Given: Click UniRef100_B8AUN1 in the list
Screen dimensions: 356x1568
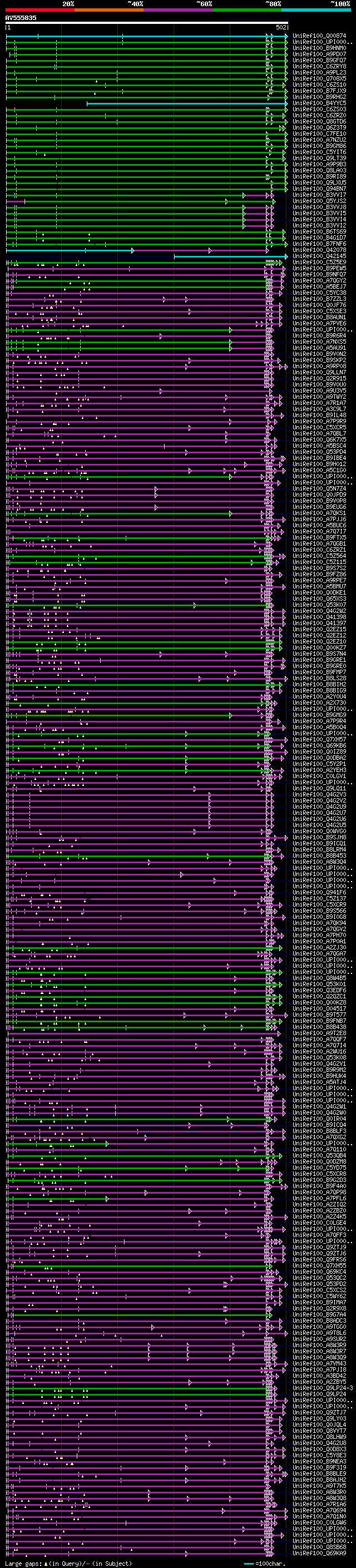Looking at the screenshot, I should tap(319, 317).
